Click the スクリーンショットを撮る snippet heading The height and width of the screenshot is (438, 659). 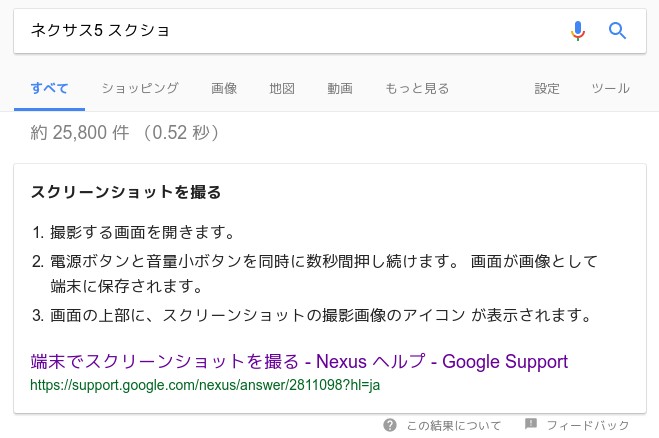126,192
